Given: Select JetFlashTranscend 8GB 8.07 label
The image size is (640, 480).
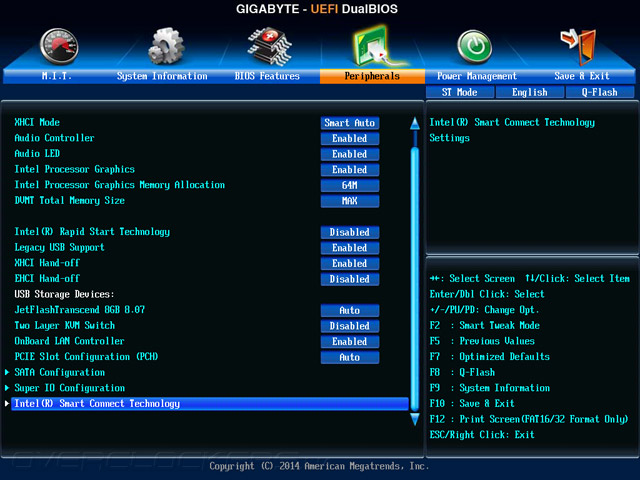Looking at the screenshot, I should tap(80, 310).
